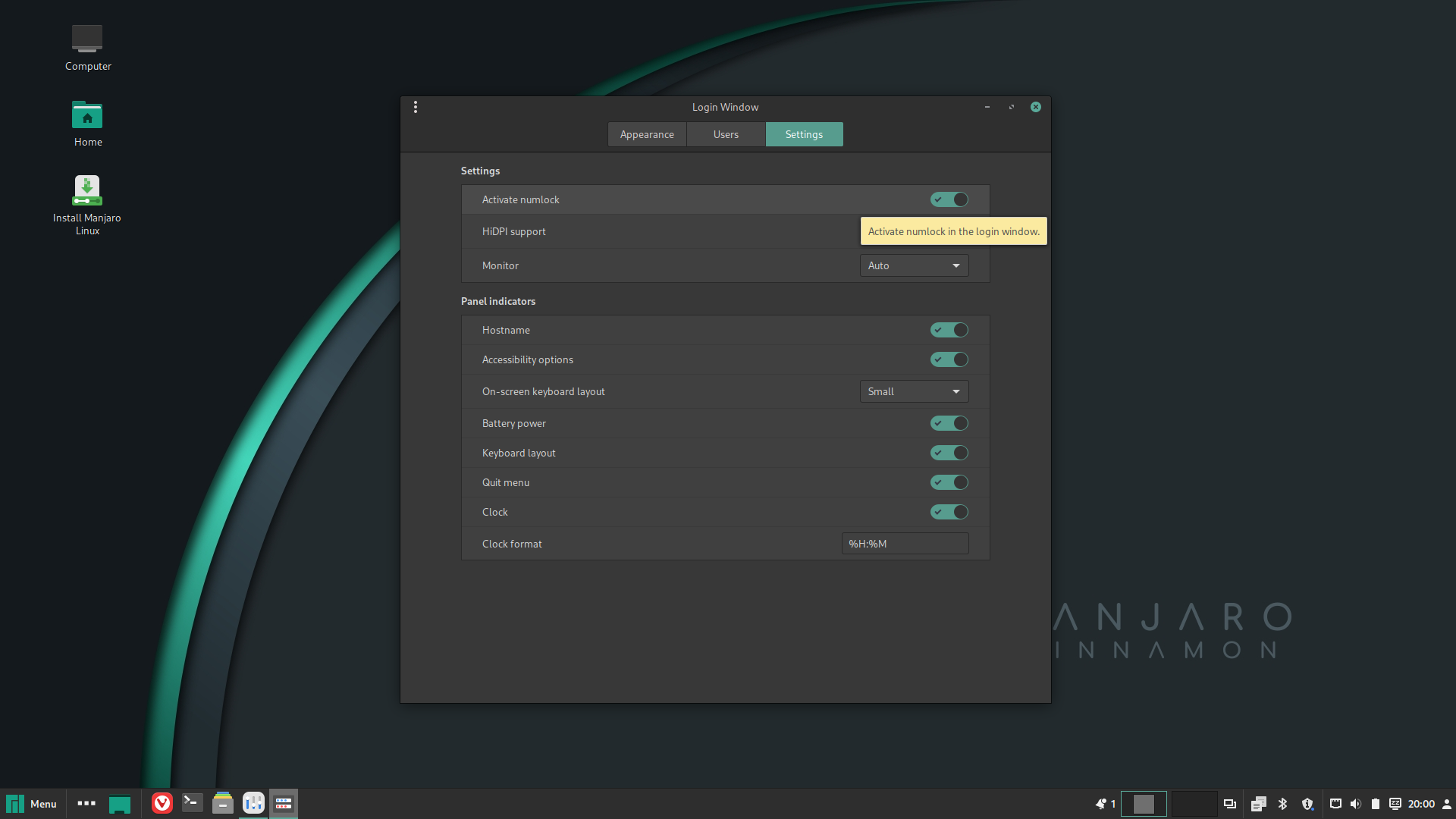The height and width of the screenshot is (819, 1456).
Task: Click the clock showing 20:00
Action: (x=1421, y=804)
